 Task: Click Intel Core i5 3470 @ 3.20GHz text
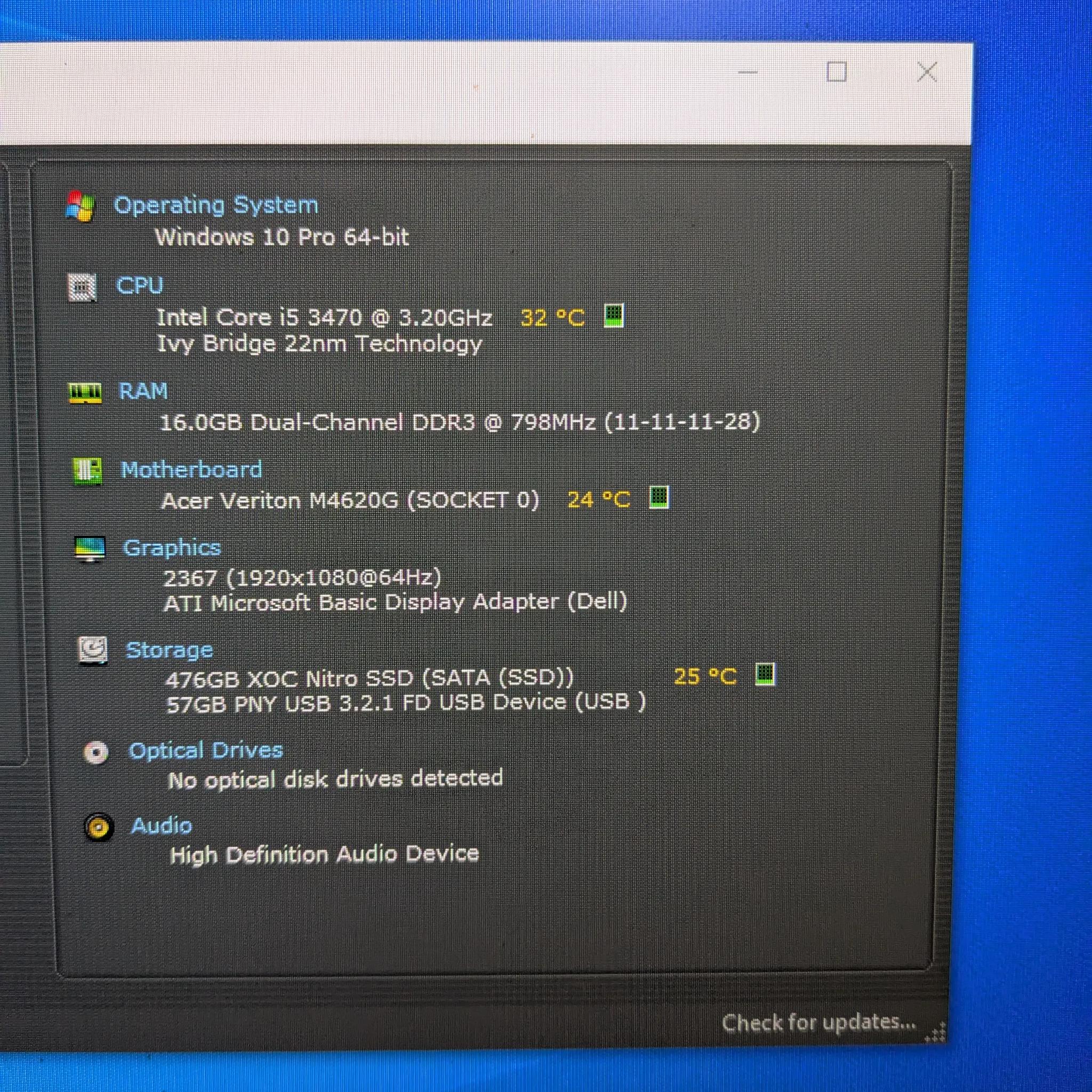324,318
